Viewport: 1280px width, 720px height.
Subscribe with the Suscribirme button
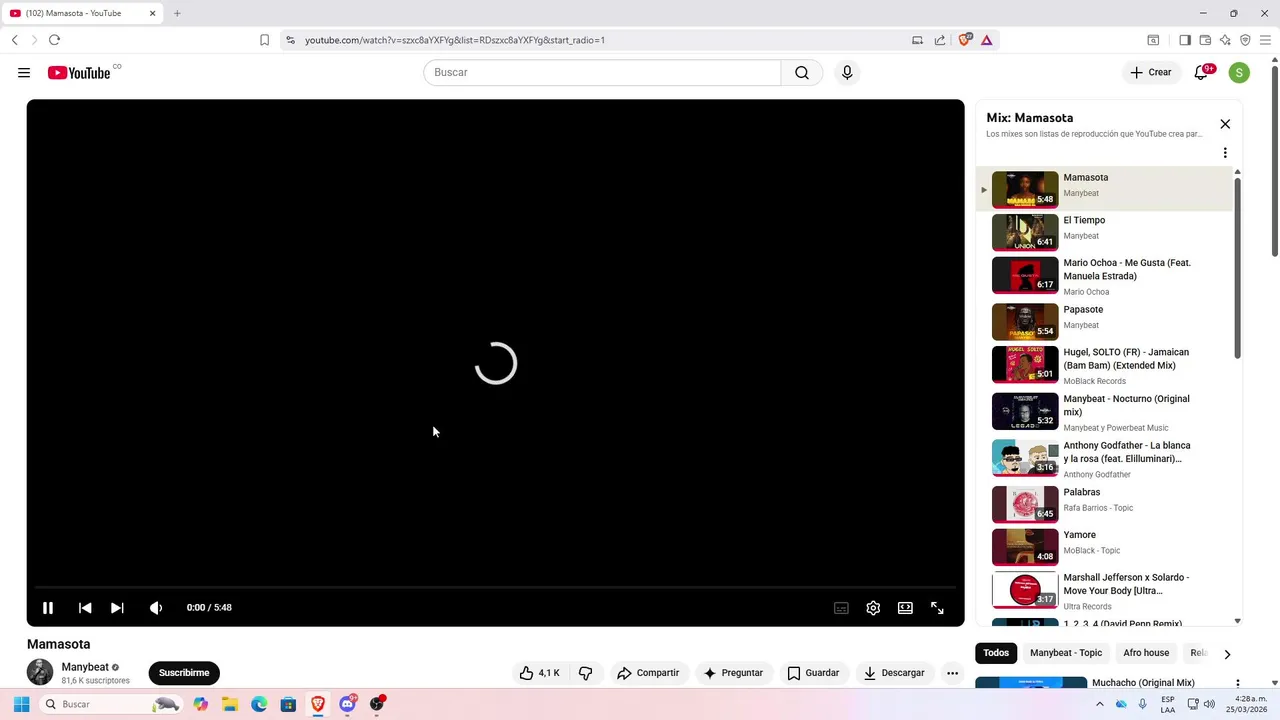[184, 673]
